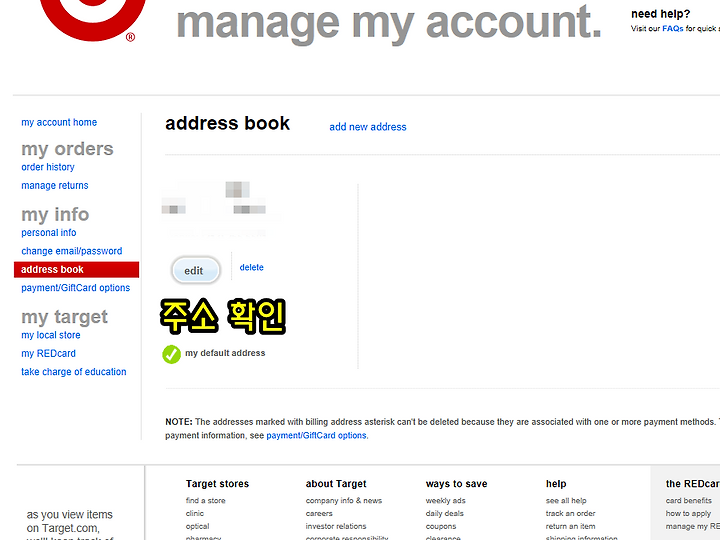Follow payment/GiftCard options link in NOTE
Viewport: 720px width, 540px height.
[x=316, y=435]
